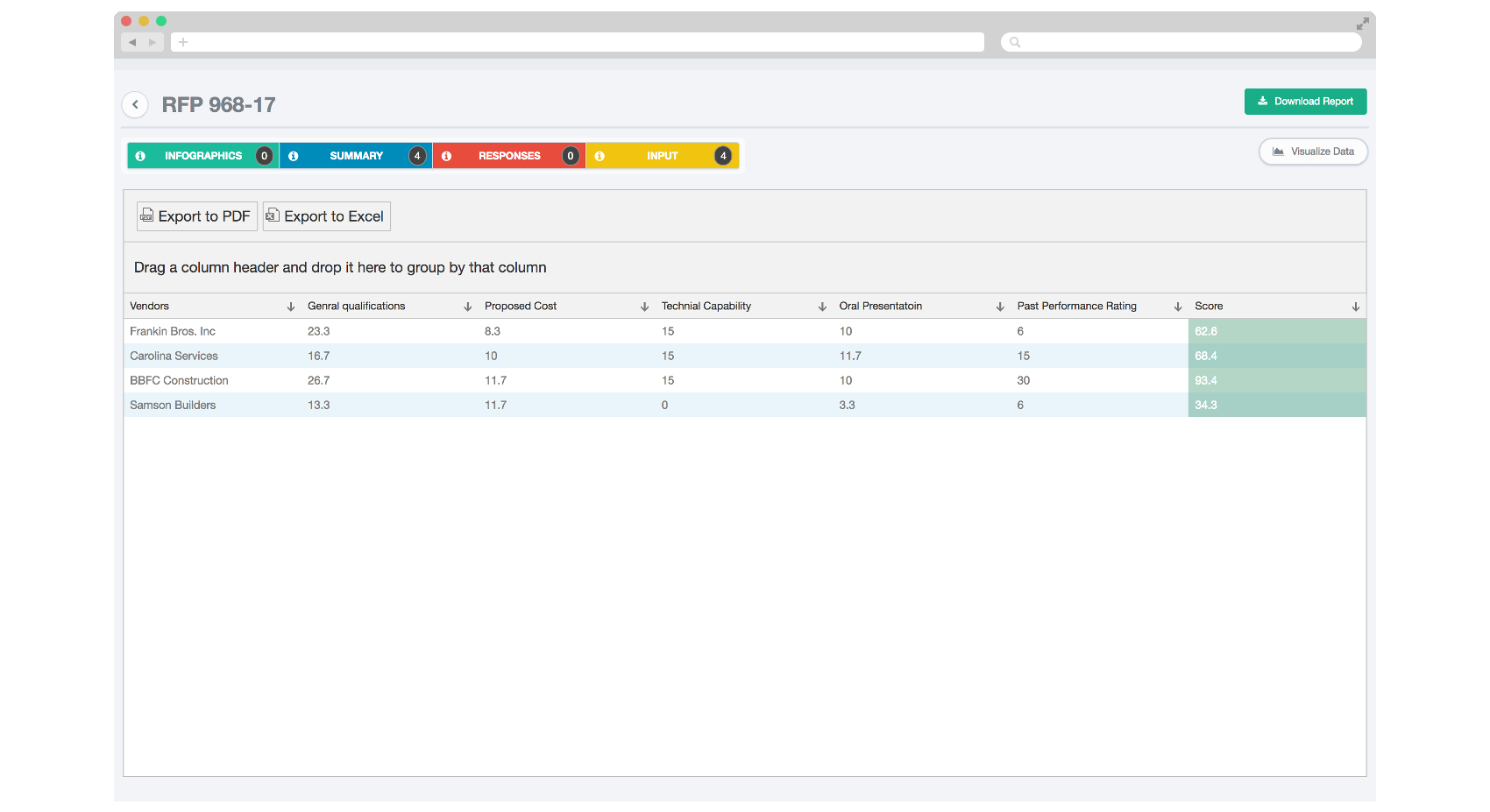Click the info icon on Infographics tab
This screenshot has width=1490, height=812.
coord(140,156)
